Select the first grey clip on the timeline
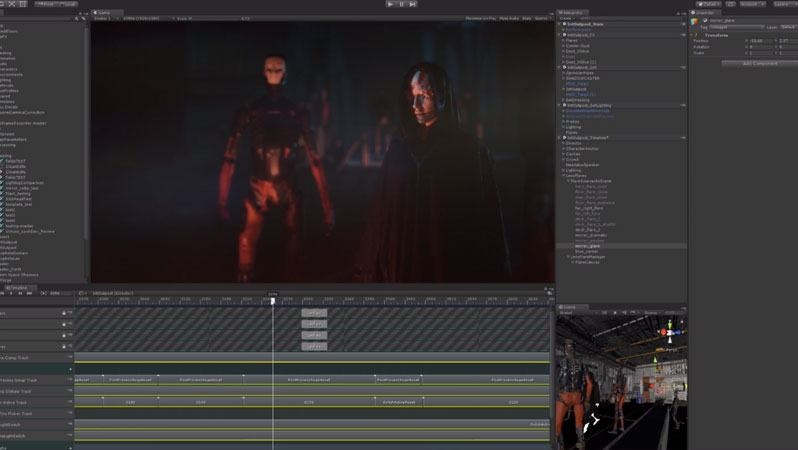 coord(314,313)
